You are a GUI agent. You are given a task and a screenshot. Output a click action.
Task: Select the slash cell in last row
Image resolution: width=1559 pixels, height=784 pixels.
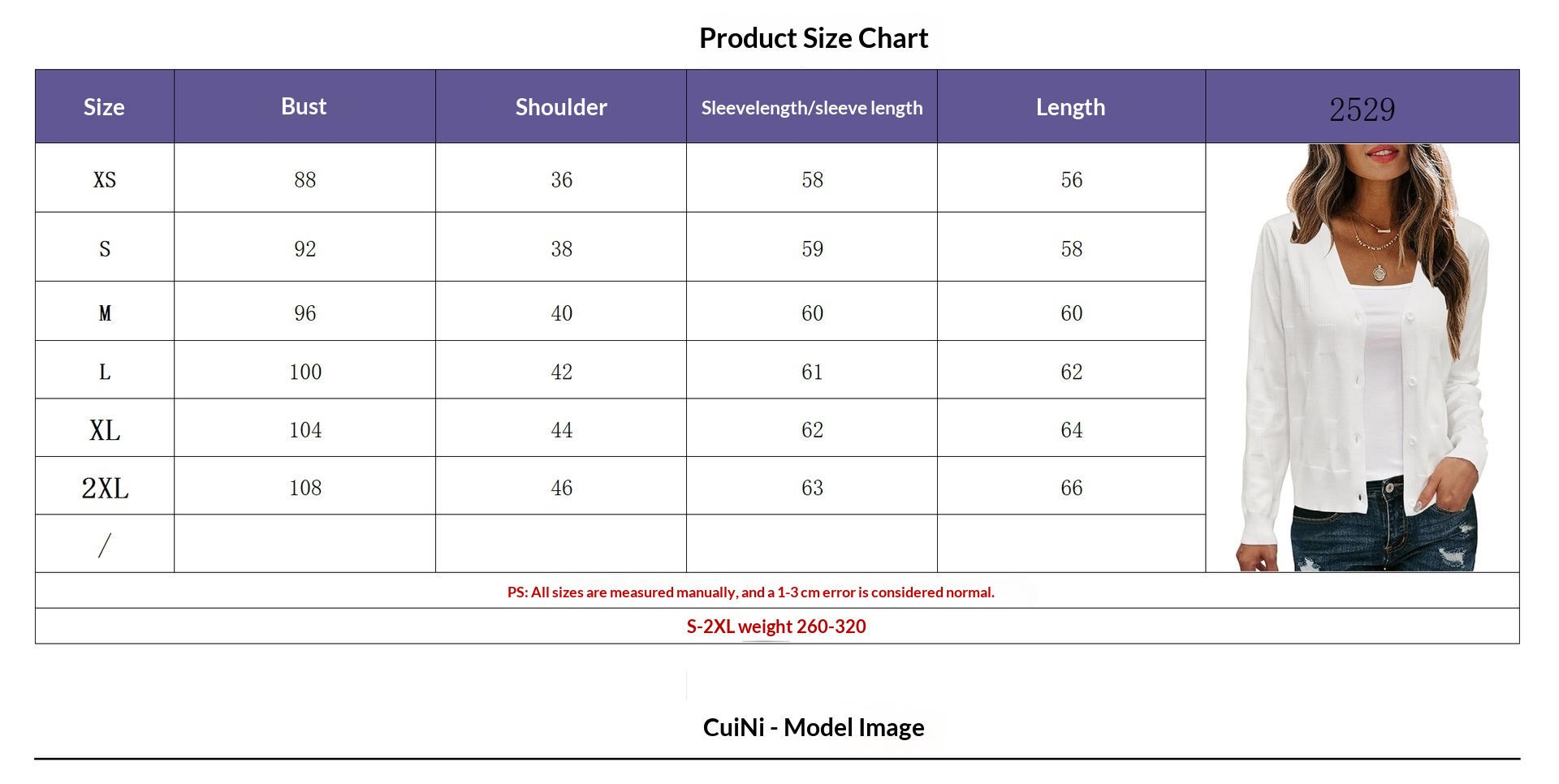pos(105,545)
